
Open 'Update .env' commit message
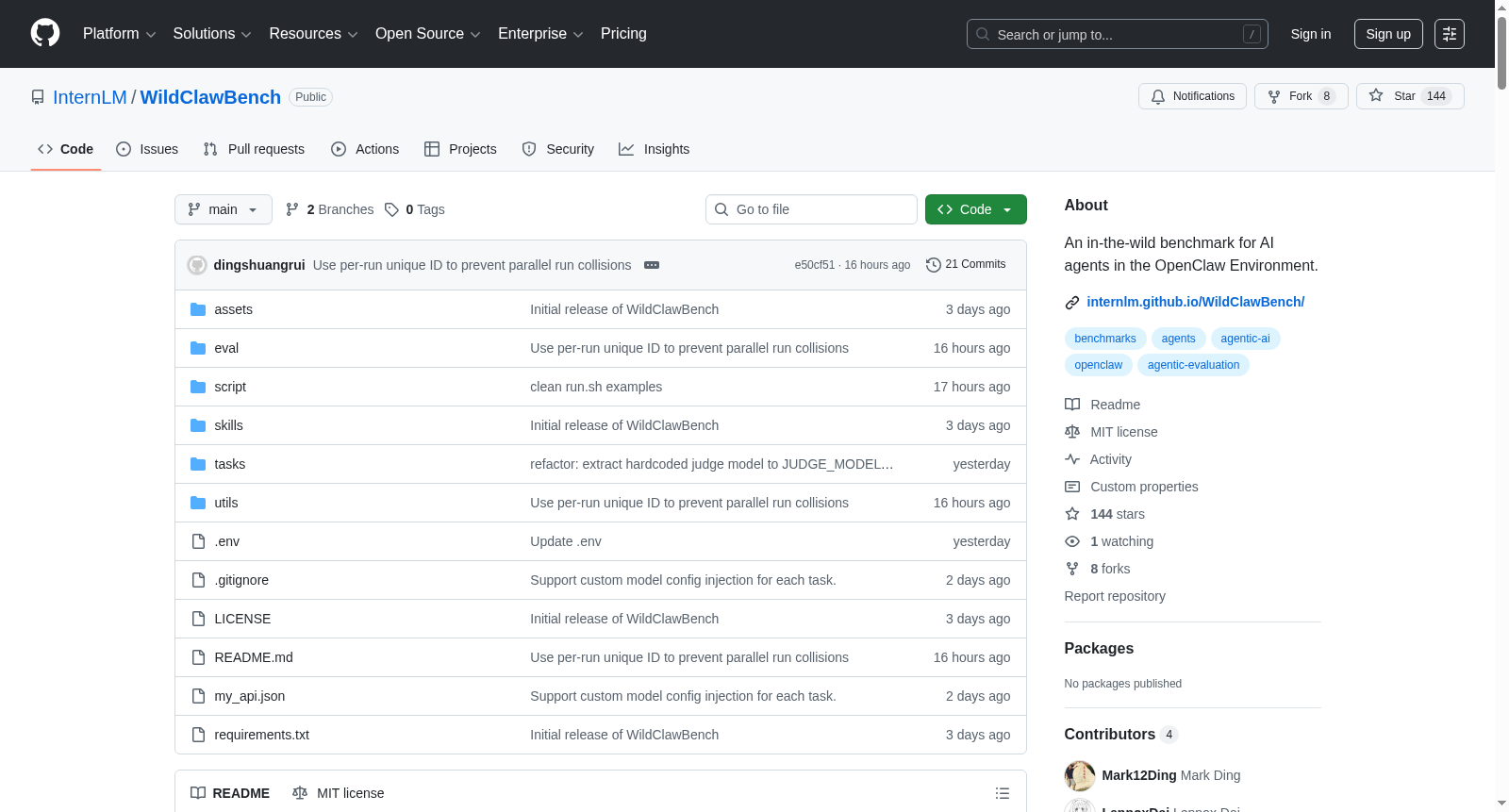coord(566,541)
